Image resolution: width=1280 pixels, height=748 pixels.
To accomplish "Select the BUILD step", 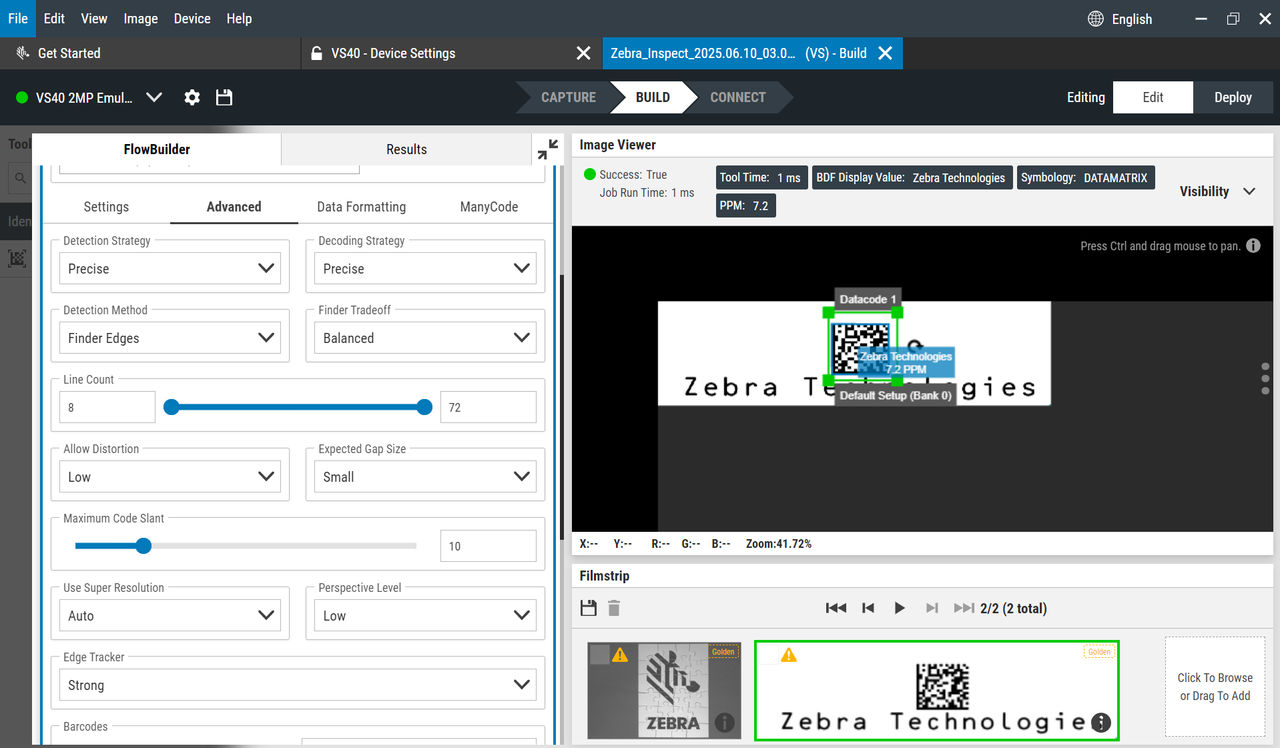I will tap(653, 97).
